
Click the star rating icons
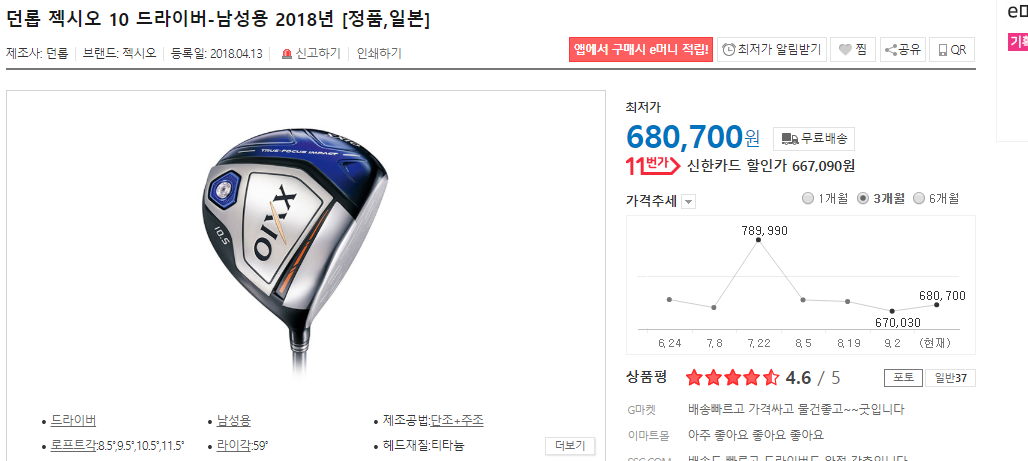pyautogui.click(x=732, y=378)
